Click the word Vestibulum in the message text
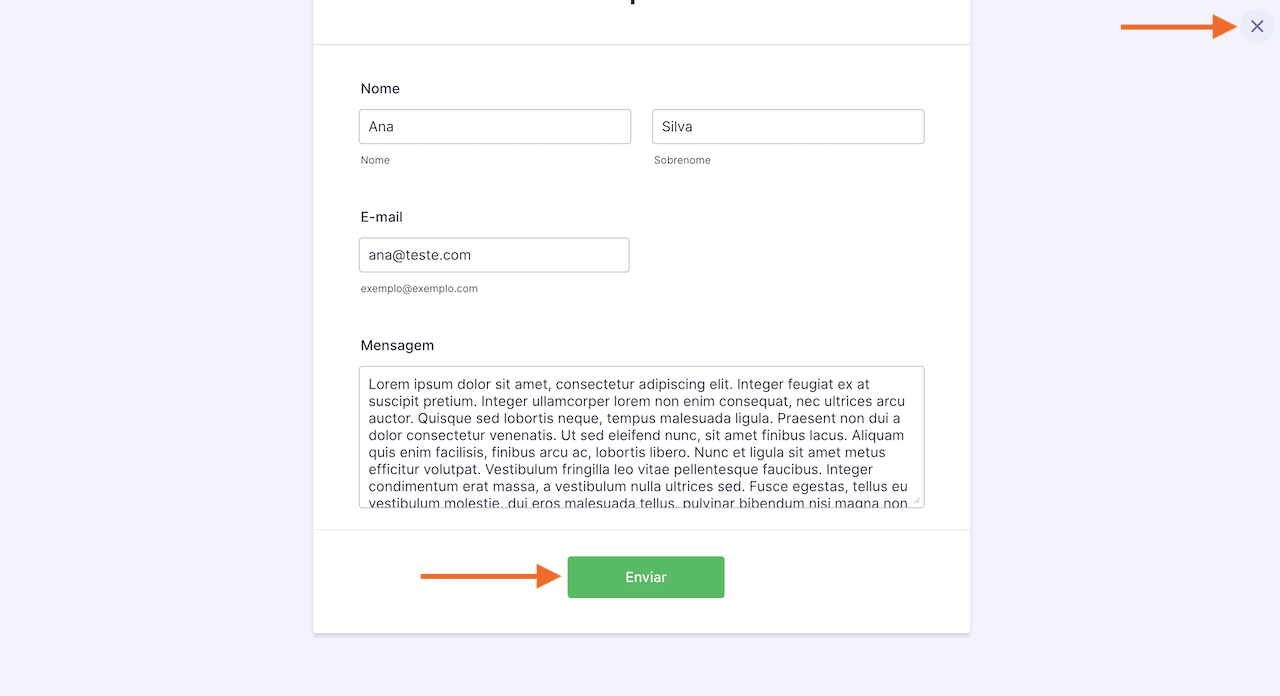1280x696 pixels. [523, 469]
